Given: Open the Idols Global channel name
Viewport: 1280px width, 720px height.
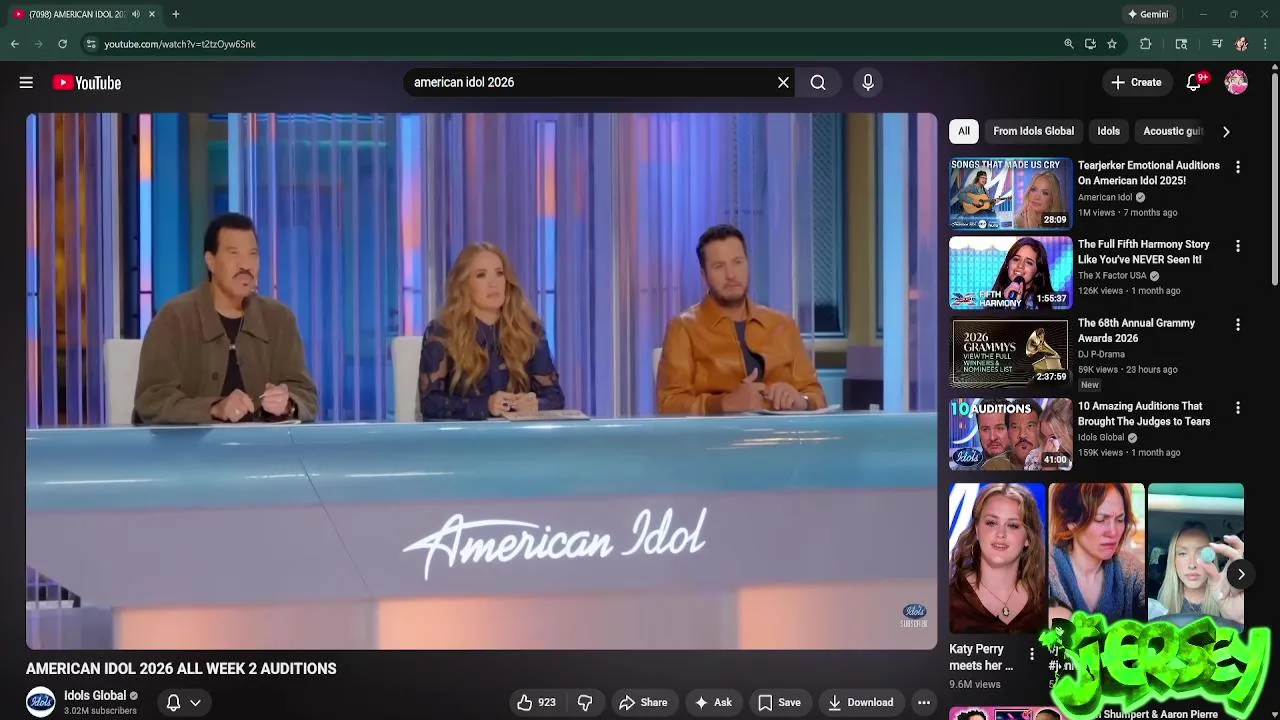Looking at the screenshot, I should point(95,696).
